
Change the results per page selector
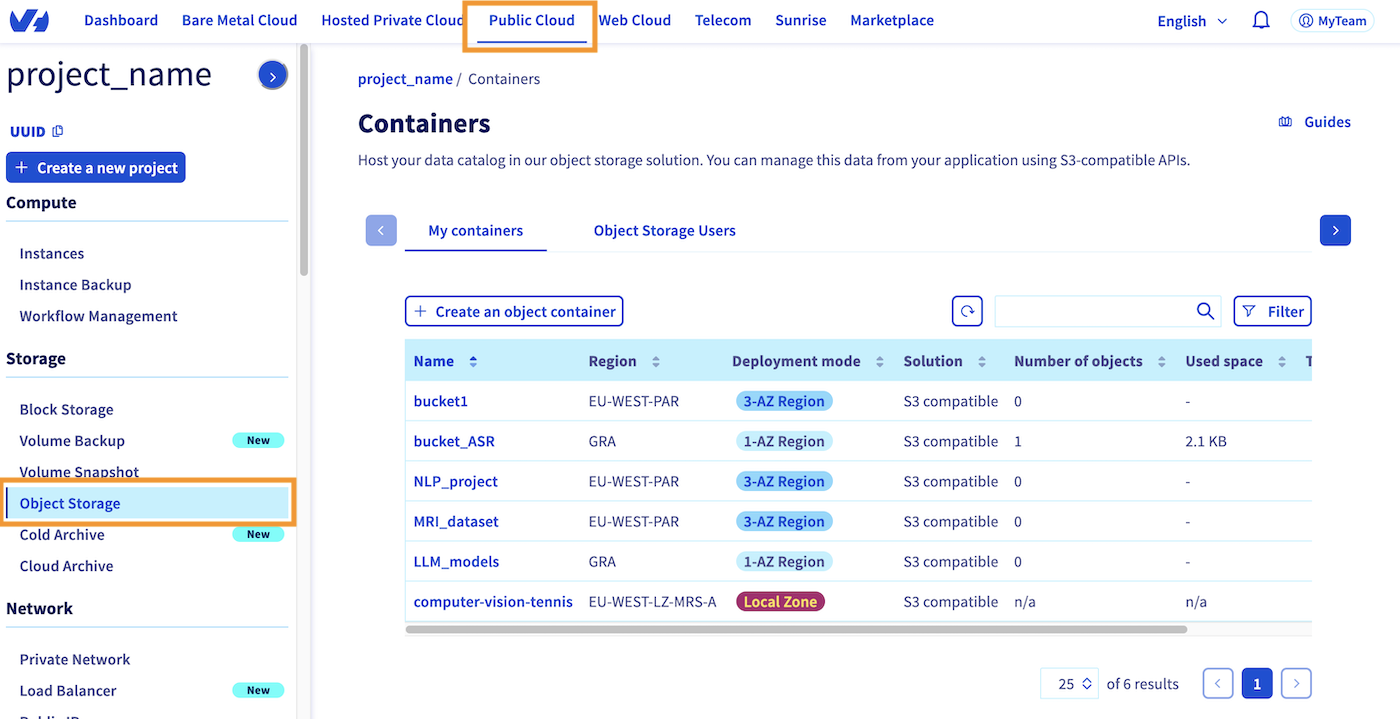[x=1069, y=684]
